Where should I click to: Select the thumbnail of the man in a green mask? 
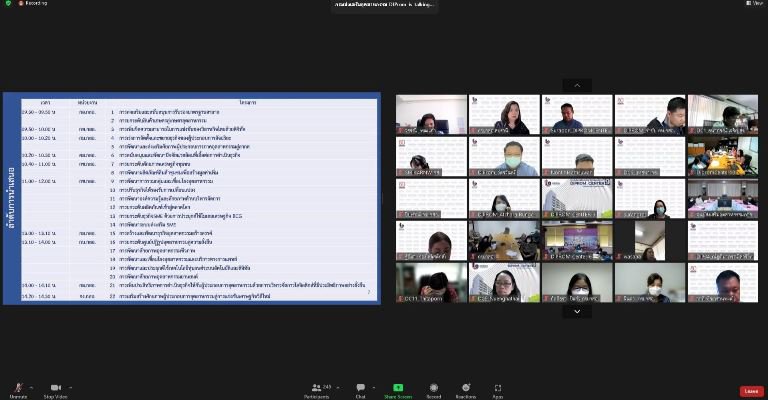click(x=504, y=156)
